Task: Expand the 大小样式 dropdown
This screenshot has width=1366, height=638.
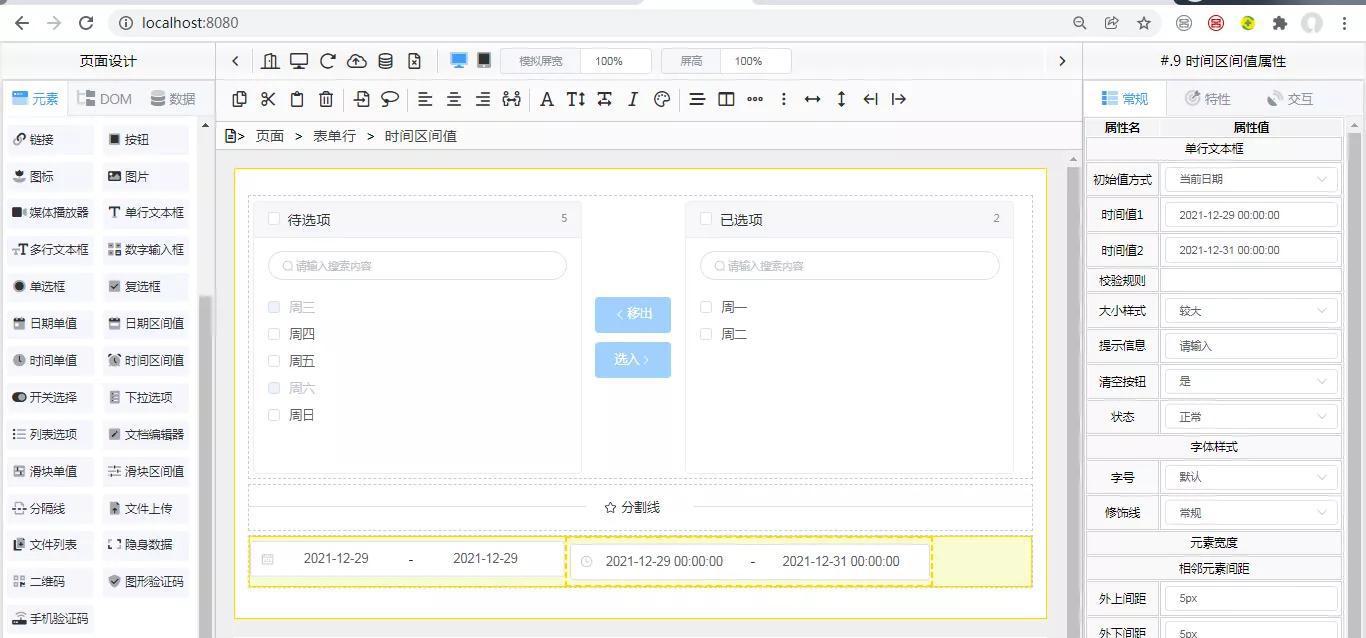Action: 1251,311
